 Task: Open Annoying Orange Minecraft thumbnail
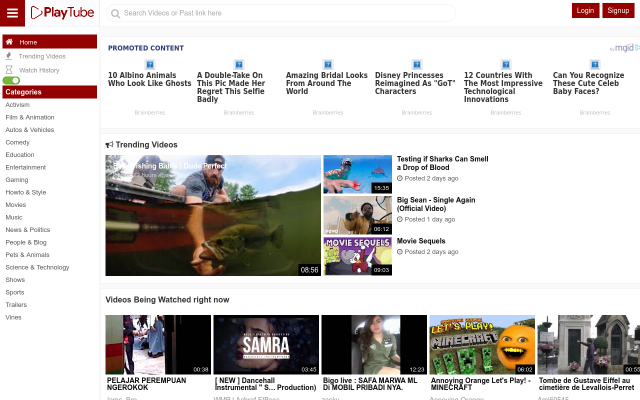(x=482, y=344)
